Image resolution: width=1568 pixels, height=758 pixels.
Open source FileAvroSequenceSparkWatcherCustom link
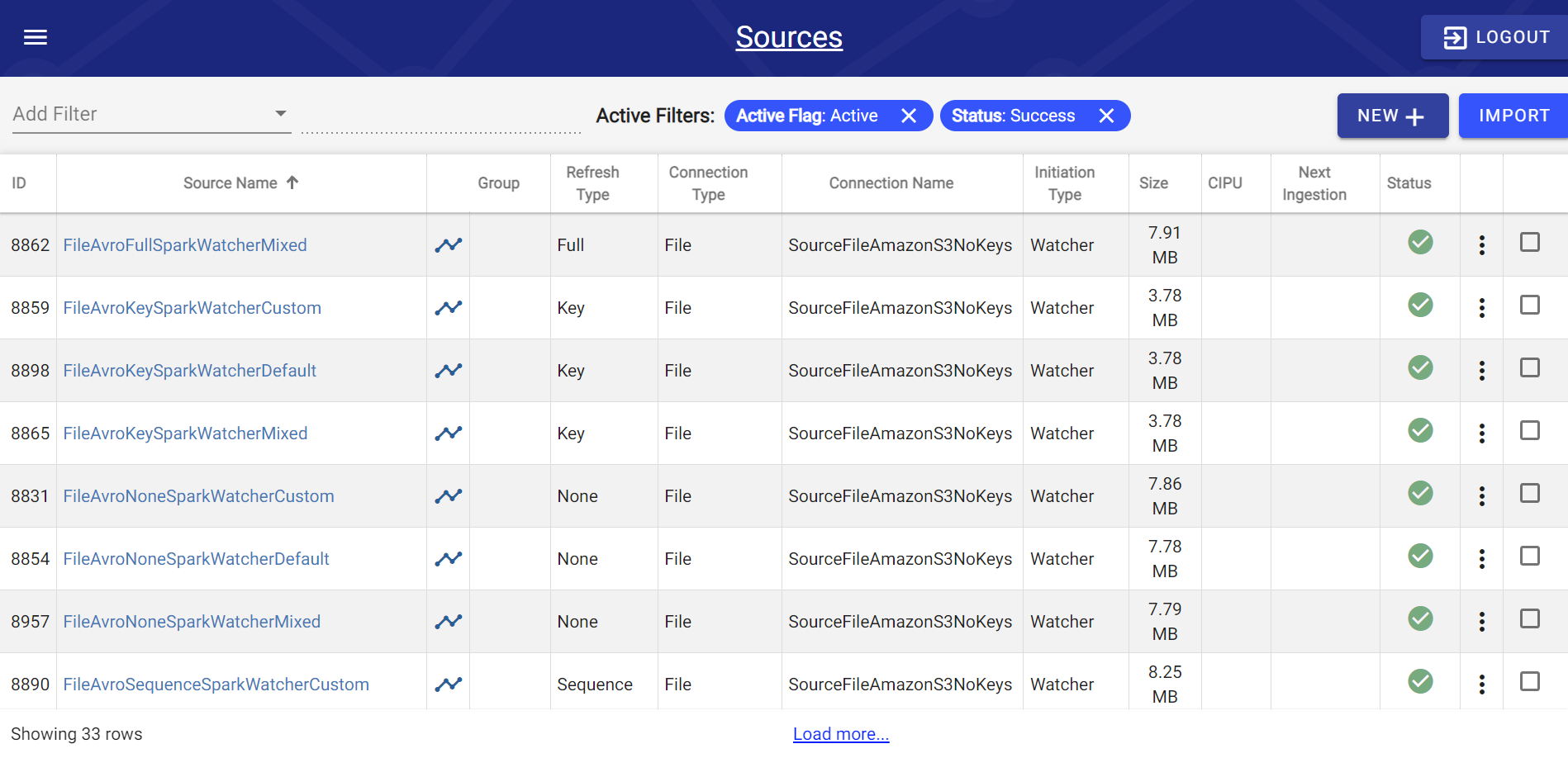(216, 685)
